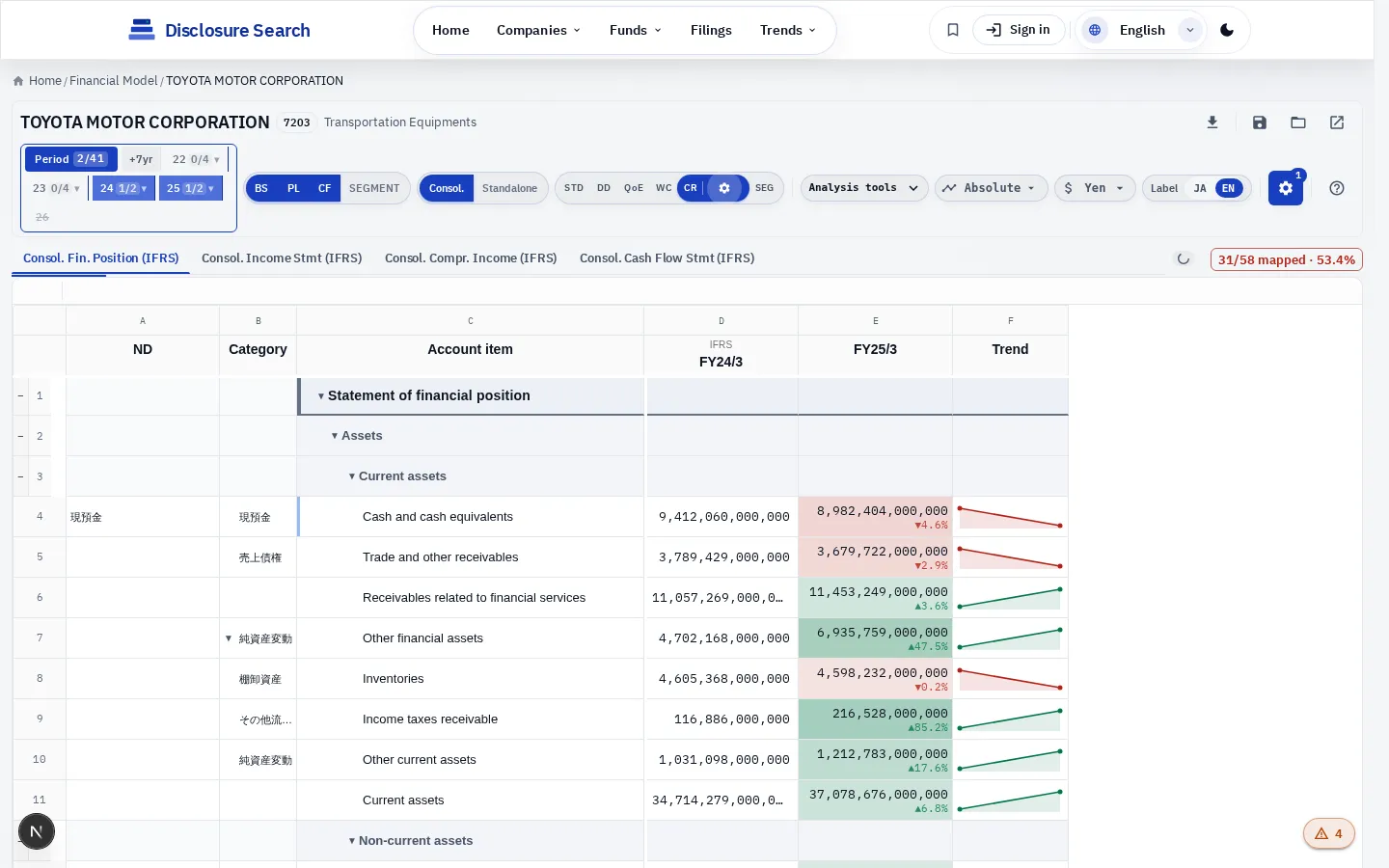Open the Funds dropdown menu
Image resolution: width=1389 pixels, height=868 pixels.
(x=636, y=30)
